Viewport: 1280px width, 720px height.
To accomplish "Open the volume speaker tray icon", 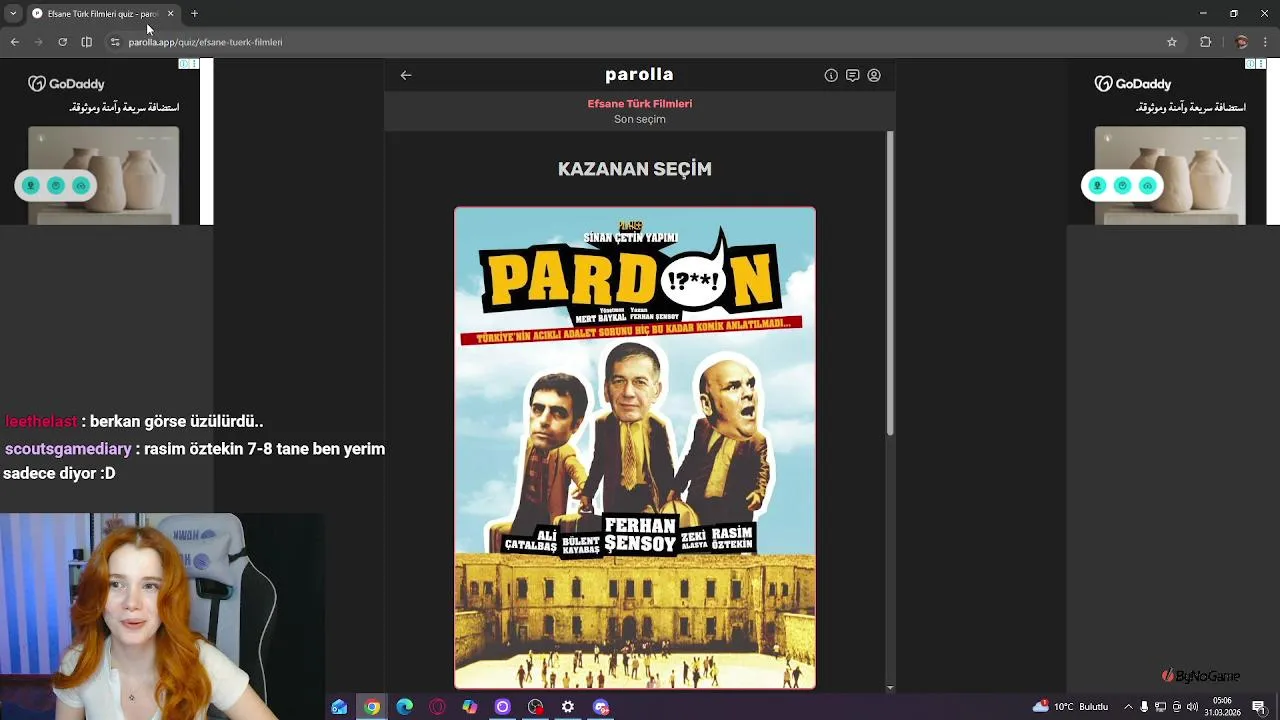I will 1192,707.
